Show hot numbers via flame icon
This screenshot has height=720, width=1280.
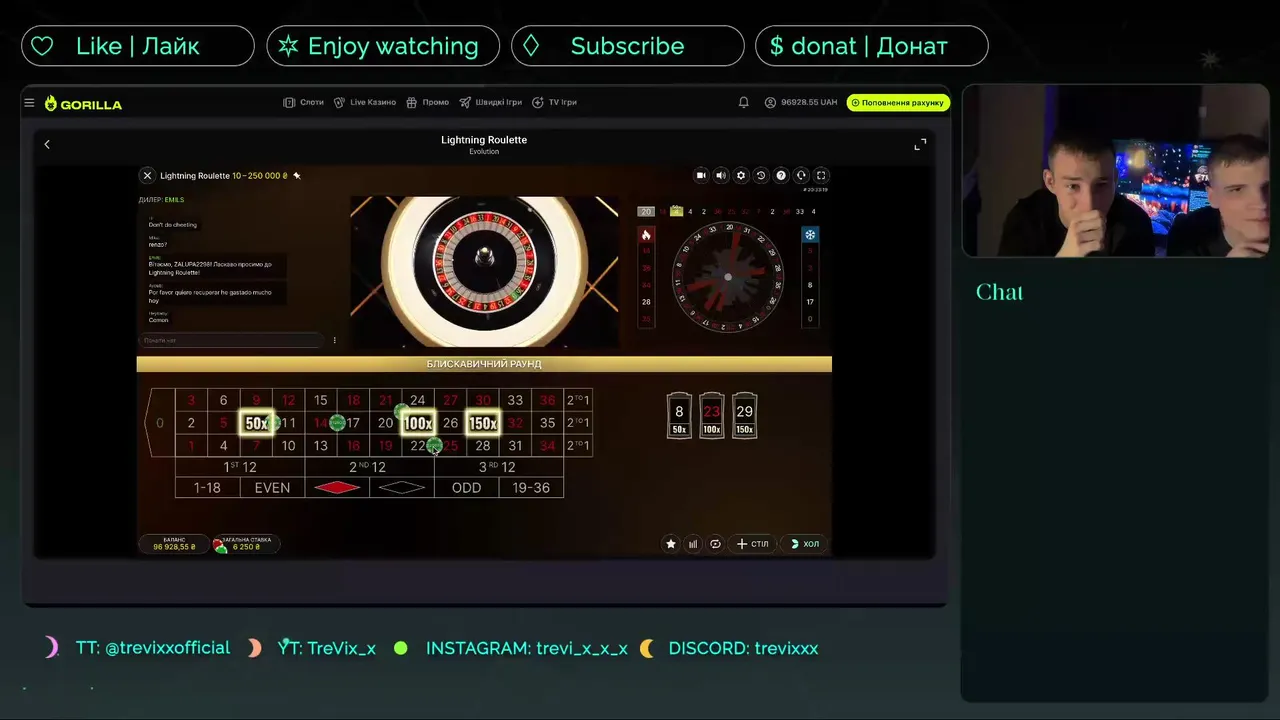pyautogui.click(x=646, y=235)
